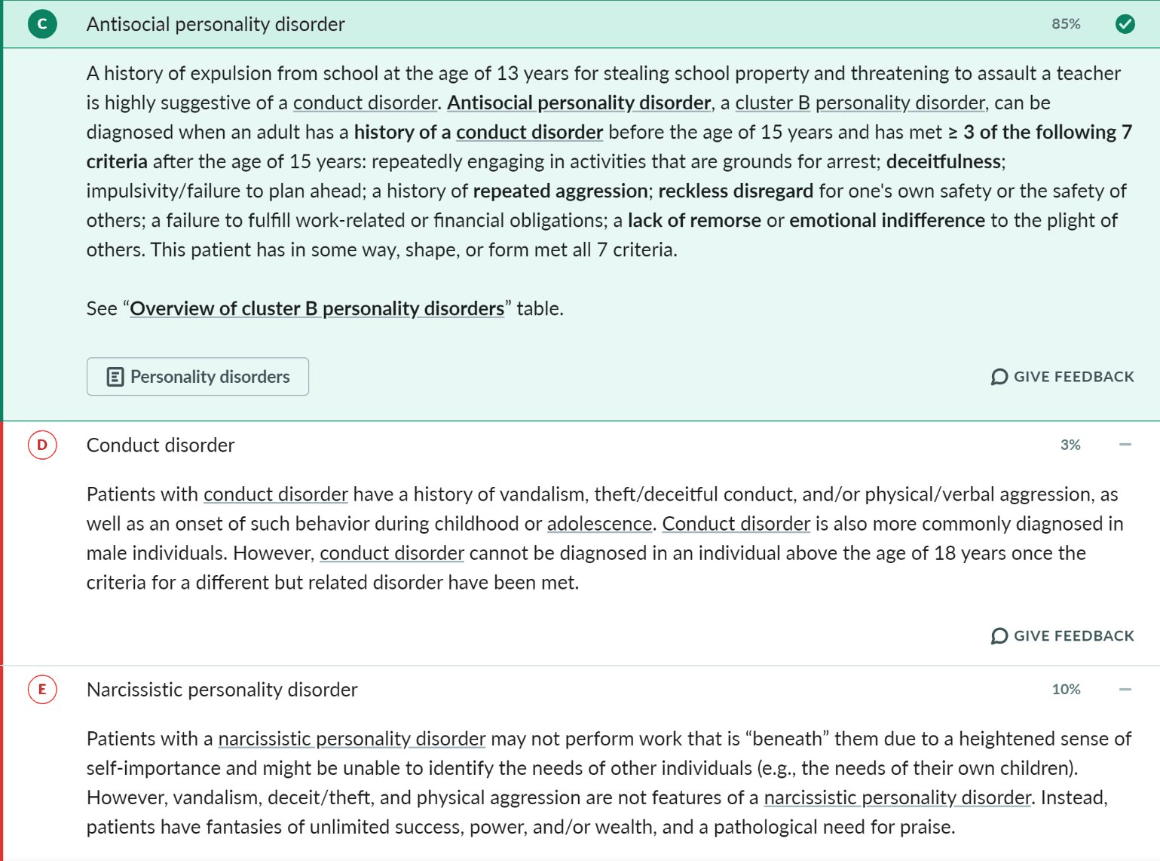Open 'Overview of cluster B personality disorders' table link

317,308
